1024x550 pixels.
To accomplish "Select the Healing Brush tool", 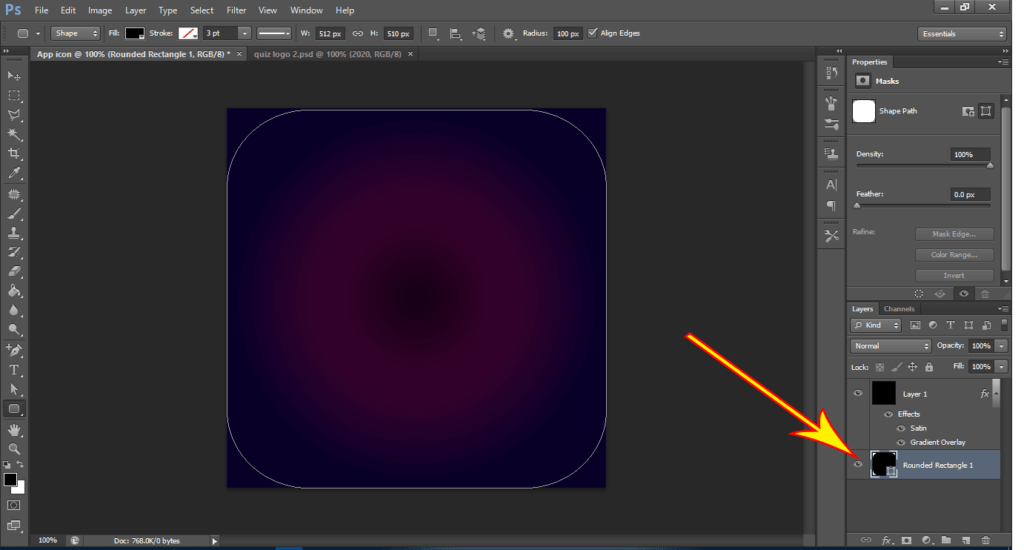I will click(x=14, y=195).
